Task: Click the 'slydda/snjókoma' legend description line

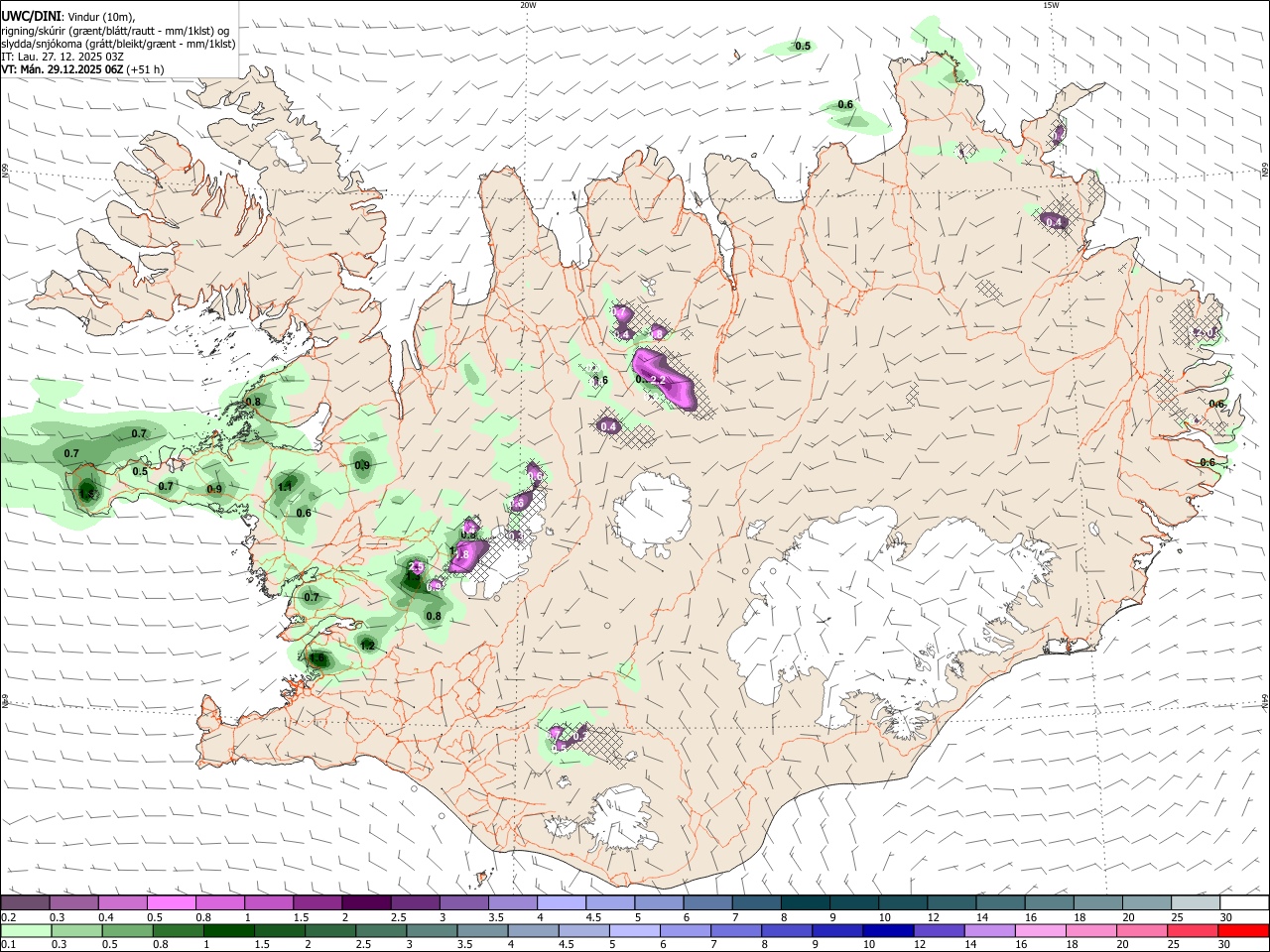Action: (x=118, y=44)
